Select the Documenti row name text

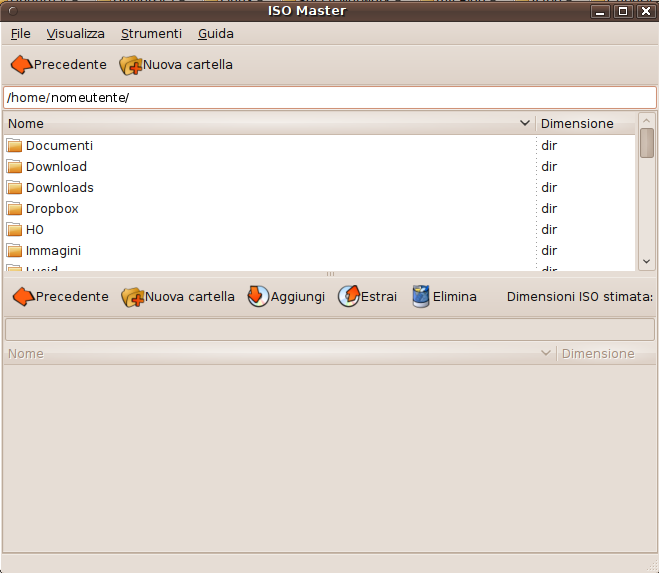(59, 145)
